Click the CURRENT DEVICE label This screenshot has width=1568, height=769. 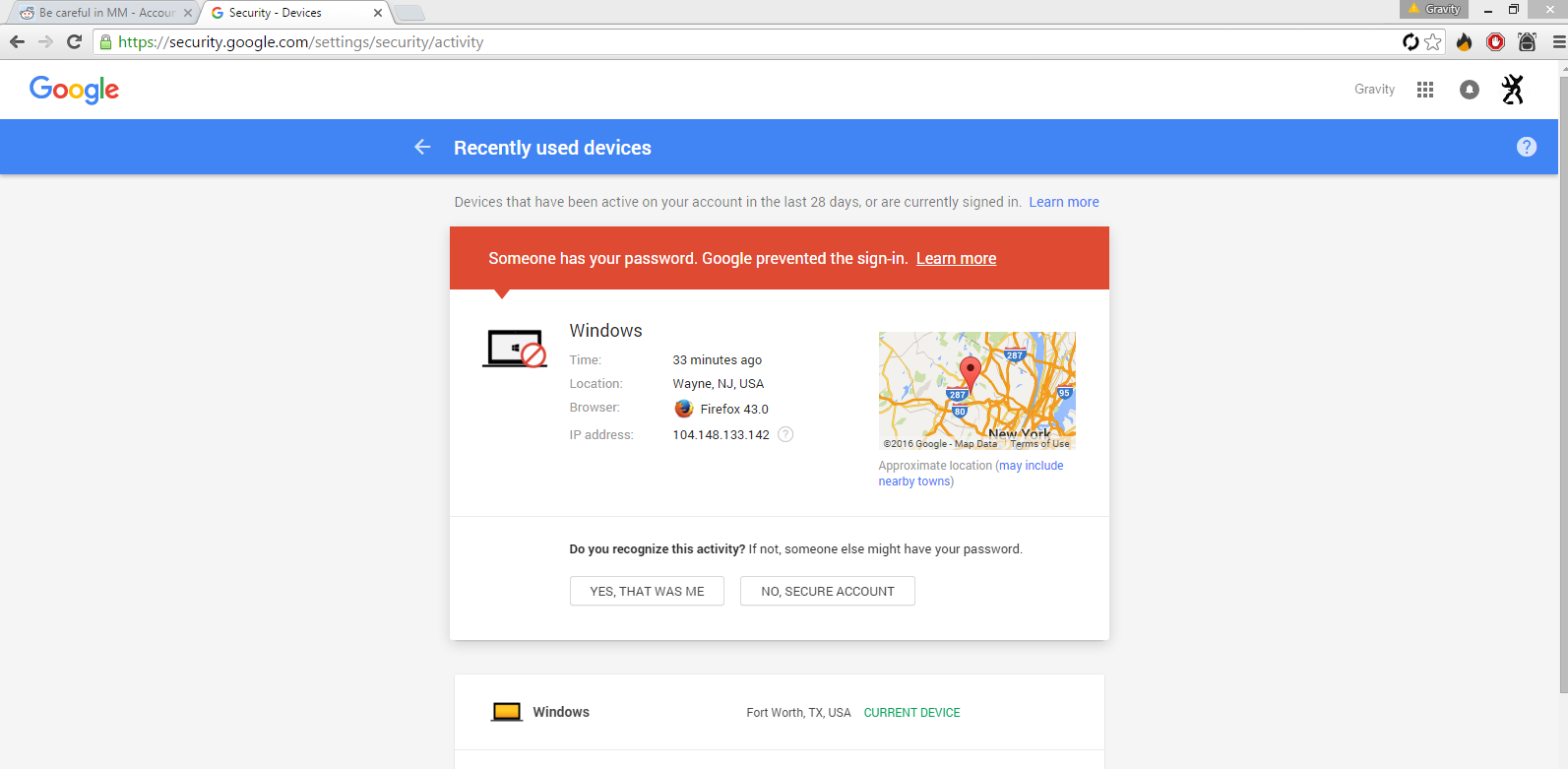911,713
